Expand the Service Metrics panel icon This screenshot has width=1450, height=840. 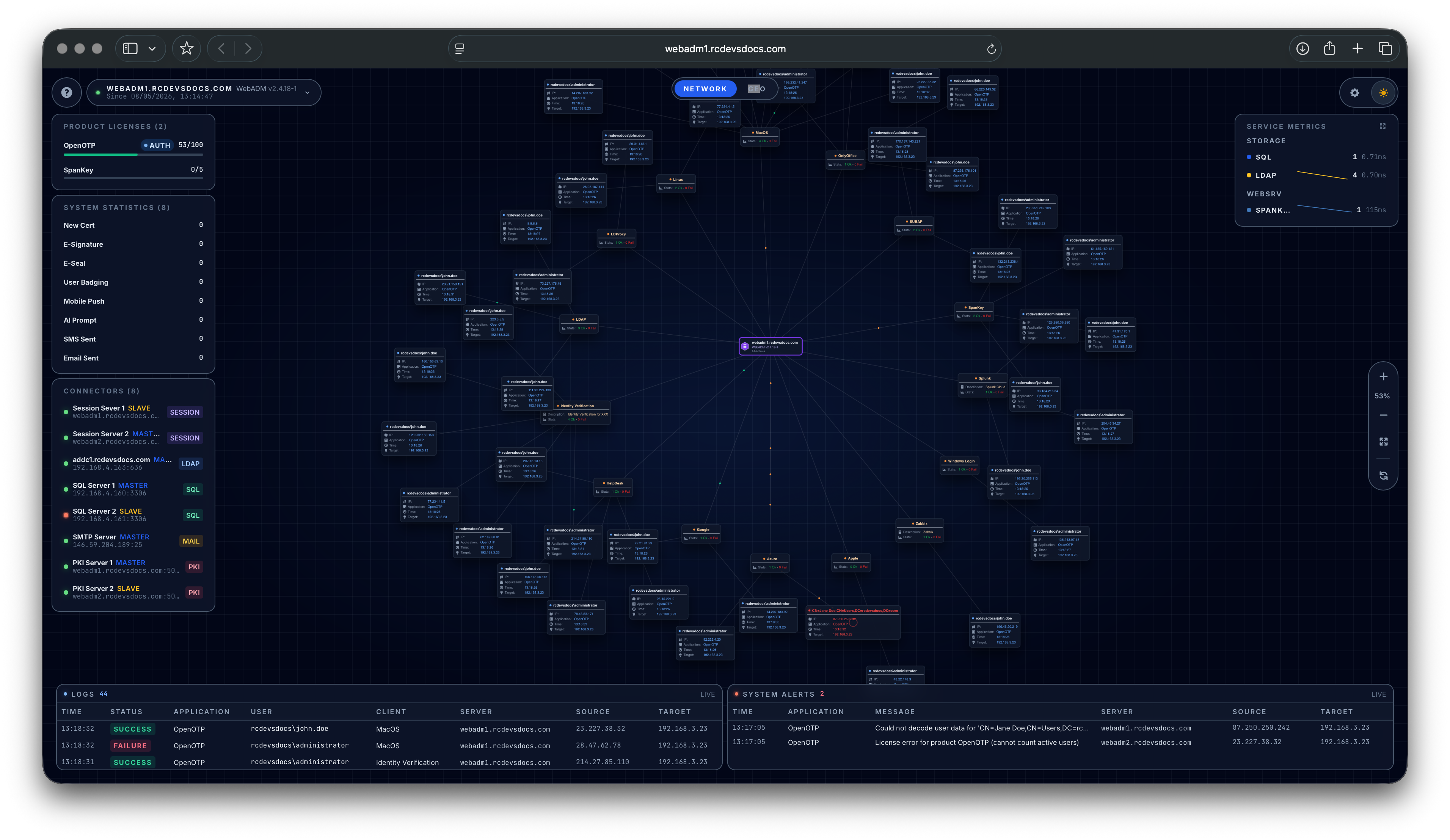click(1383, 126)
